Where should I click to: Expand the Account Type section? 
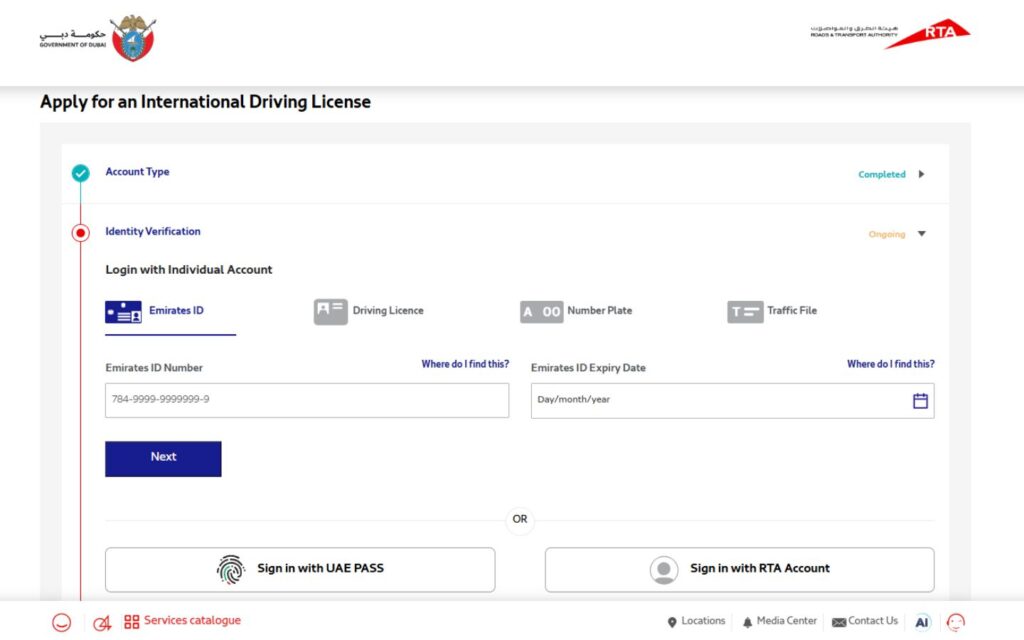click(x=921, y=173)
